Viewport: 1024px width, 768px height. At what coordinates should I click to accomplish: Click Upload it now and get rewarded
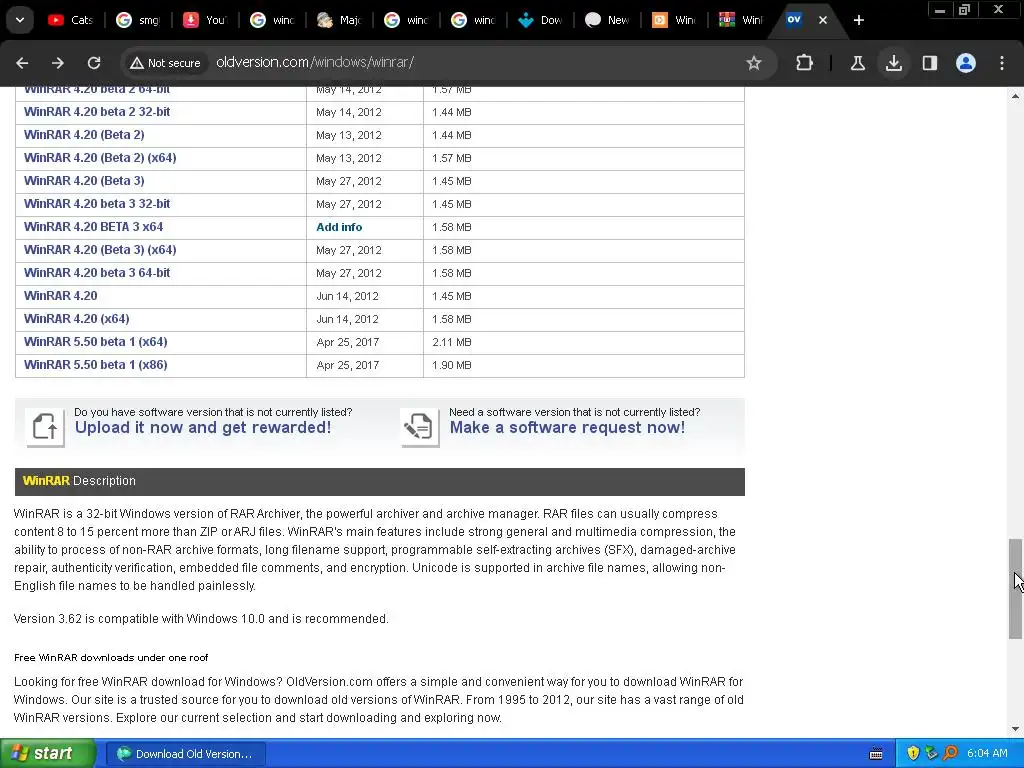[x=202, y=427]
